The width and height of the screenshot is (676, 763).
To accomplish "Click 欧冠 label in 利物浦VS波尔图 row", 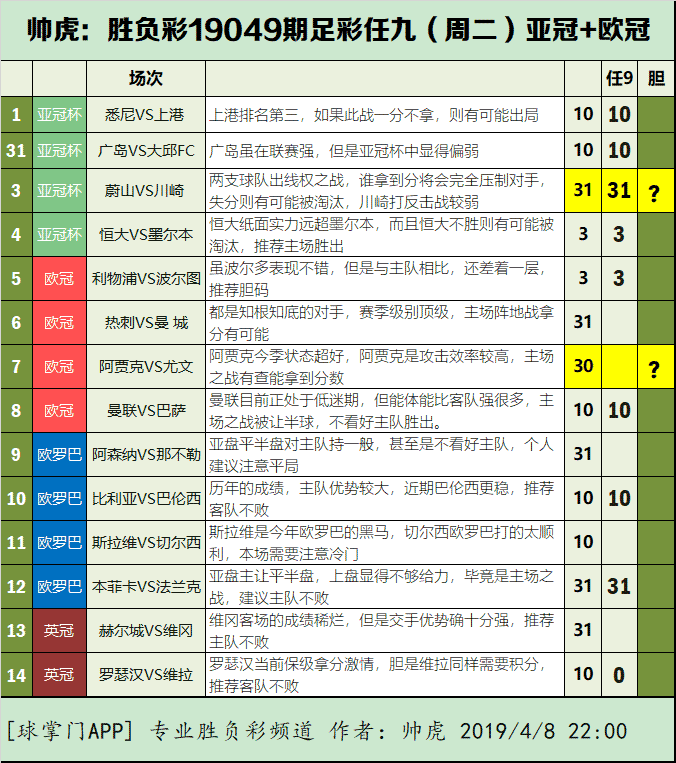I will click(x=59, y=279).
